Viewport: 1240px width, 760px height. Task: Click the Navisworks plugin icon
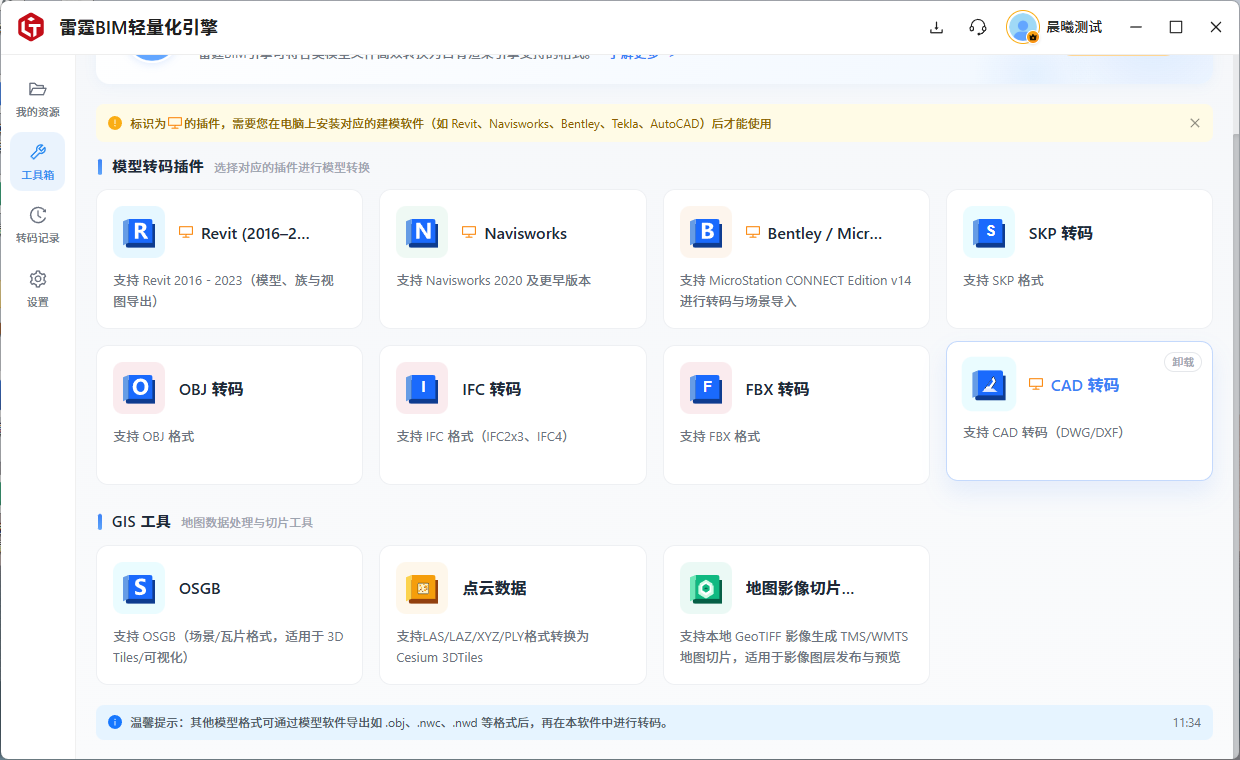point(422,233)
